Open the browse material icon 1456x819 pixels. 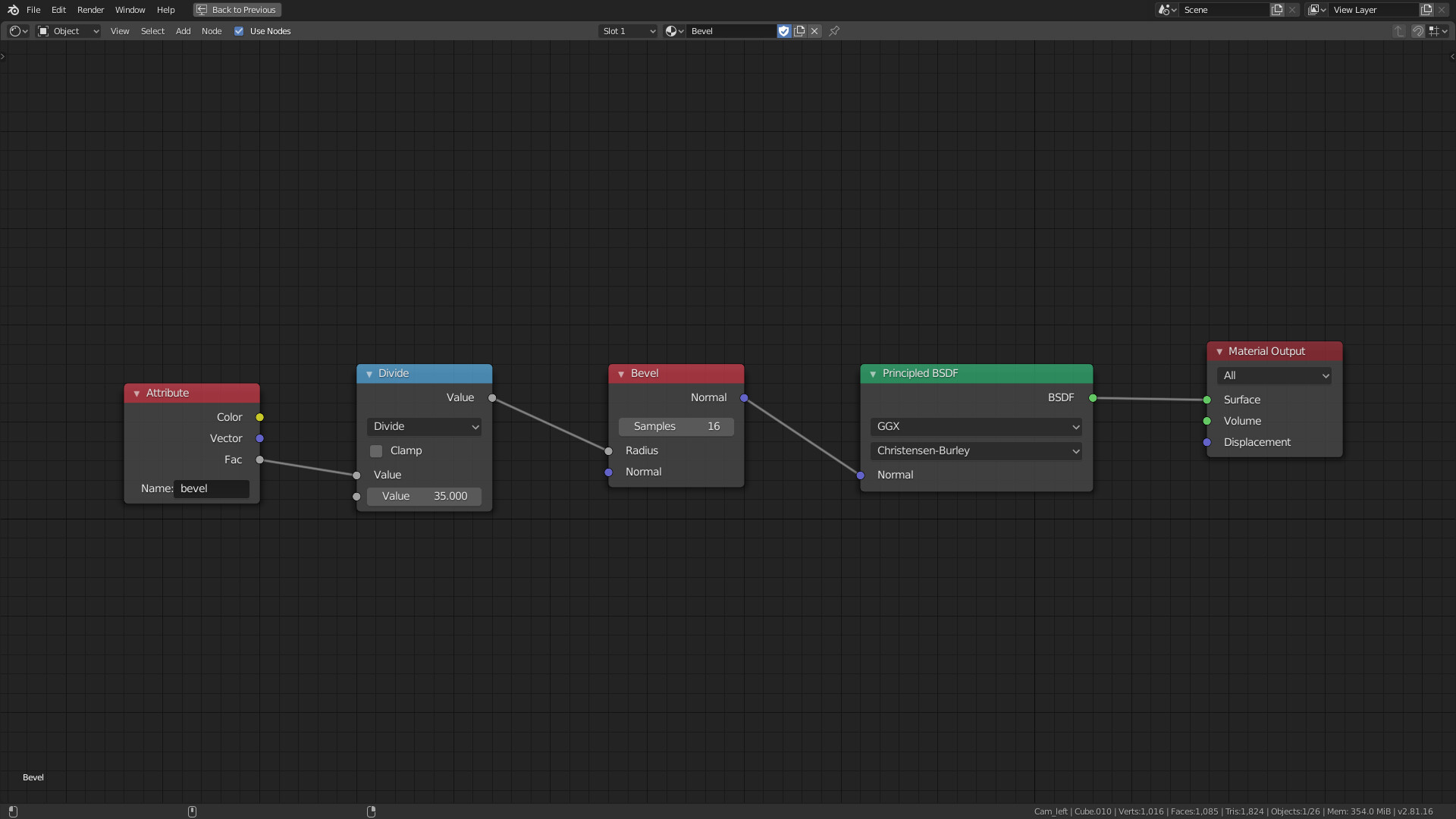coord(672,31)
